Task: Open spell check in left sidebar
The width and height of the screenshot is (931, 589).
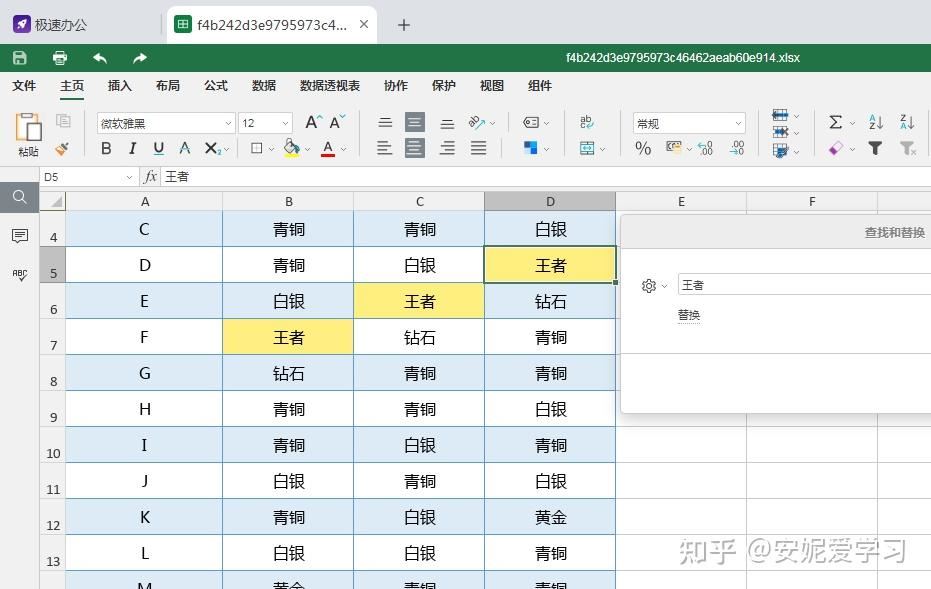Action: click(20, 274)
